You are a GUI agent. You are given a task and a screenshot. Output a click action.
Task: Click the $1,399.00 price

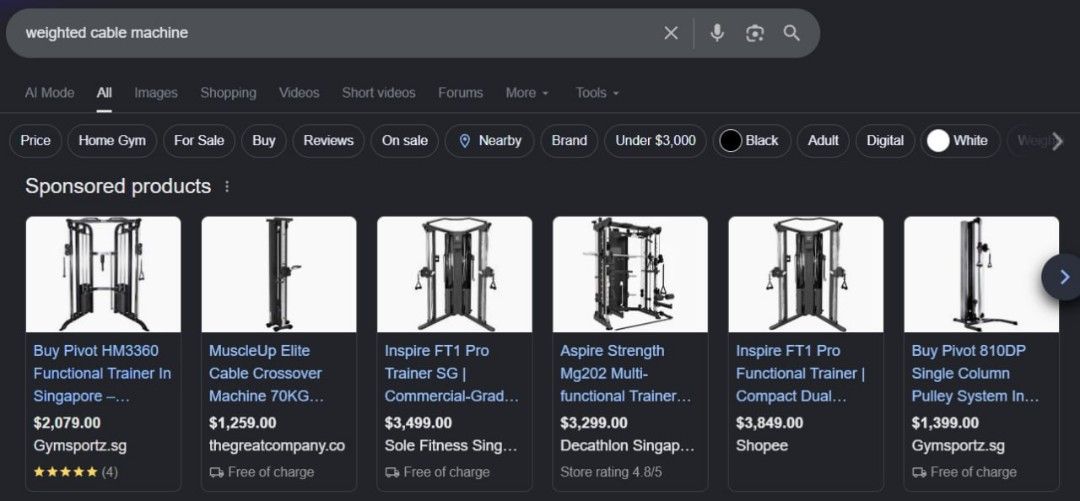(945, 423)
